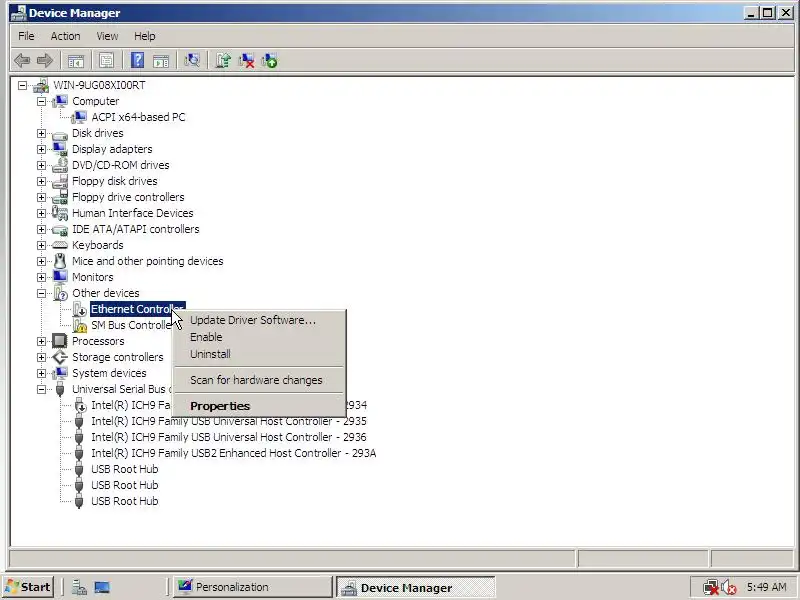This screenshot has height=600, width=800.
Task: Choose Scan for hardware changes in context menu
Action: pos(259,380)
